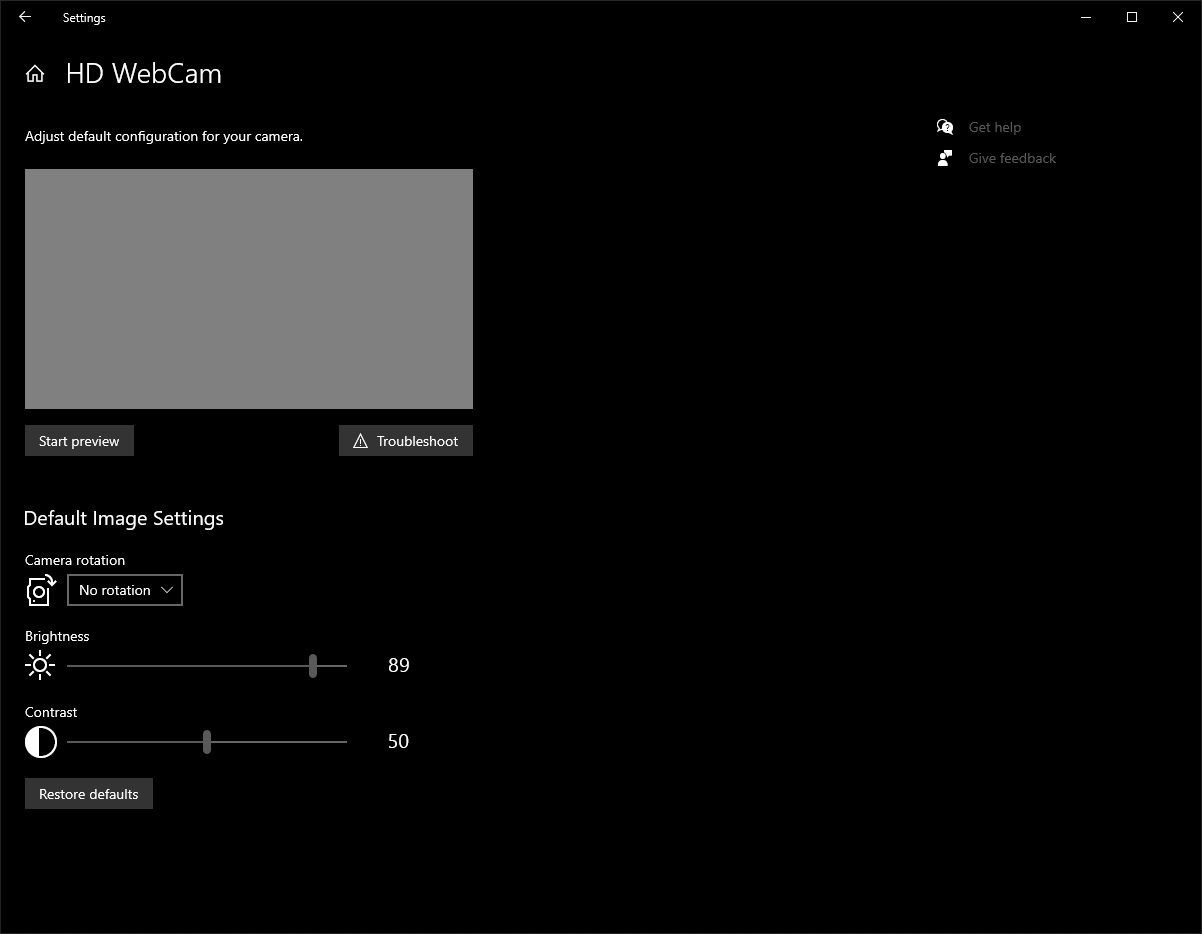
Task: Click the Give feedback link
Action: (1011, 157)
